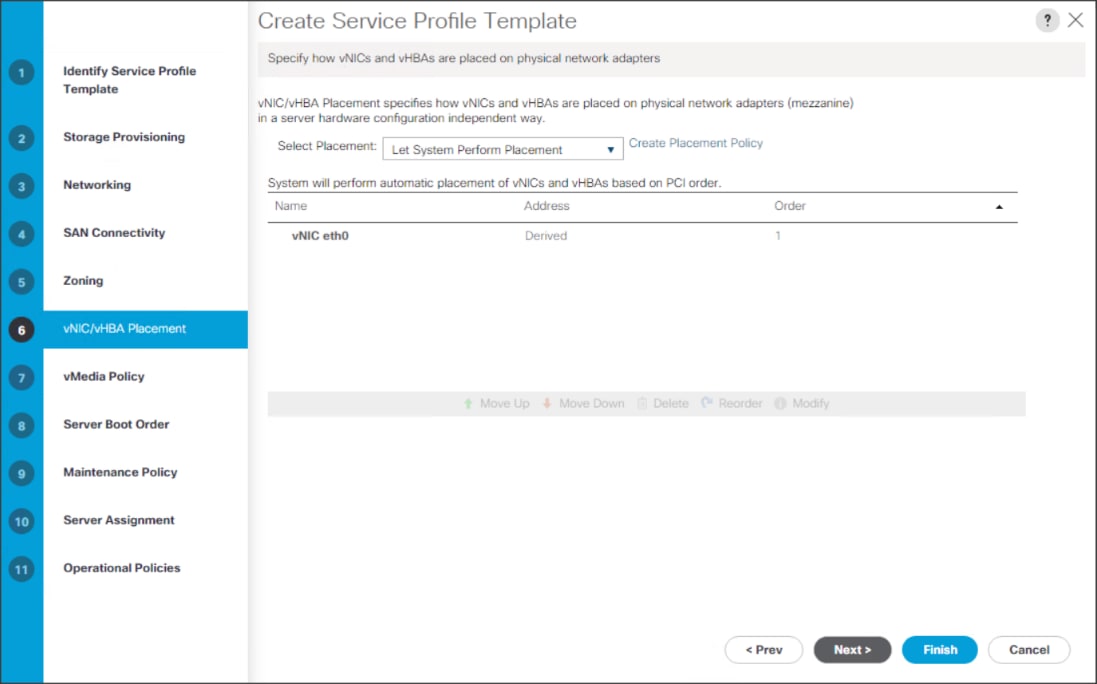This screenshot has width=1097, height=684.
Task: Click the Next button
Action: [852, 649]
